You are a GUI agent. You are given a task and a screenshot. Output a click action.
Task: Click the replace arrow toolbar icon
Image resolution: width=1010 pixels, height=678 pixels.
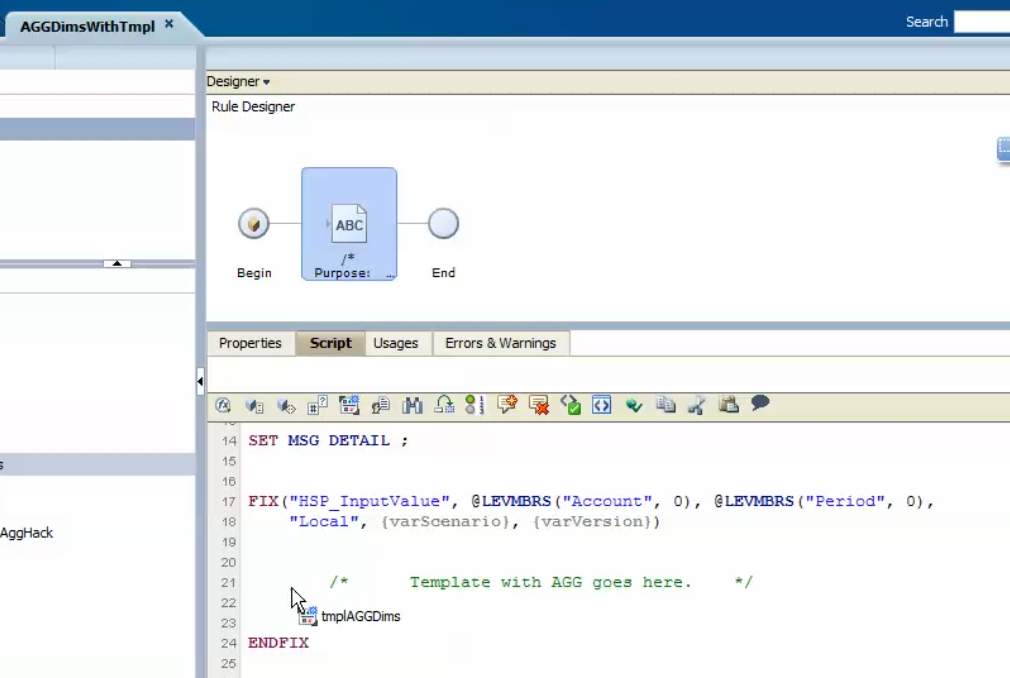(x=444, y=405)
